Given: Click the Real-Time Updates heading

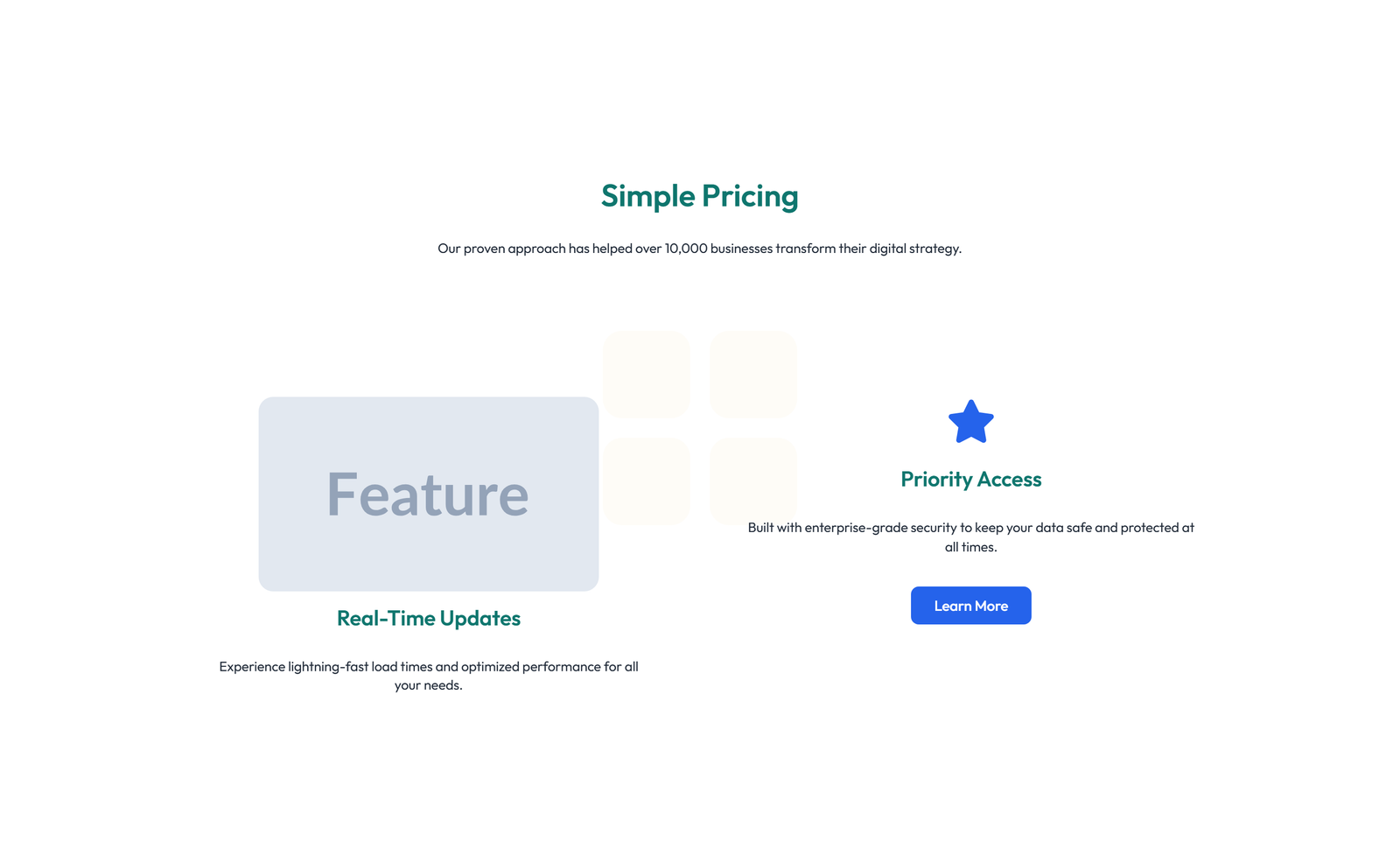Looking at the screenshot, I should click(x=428, y=618).
